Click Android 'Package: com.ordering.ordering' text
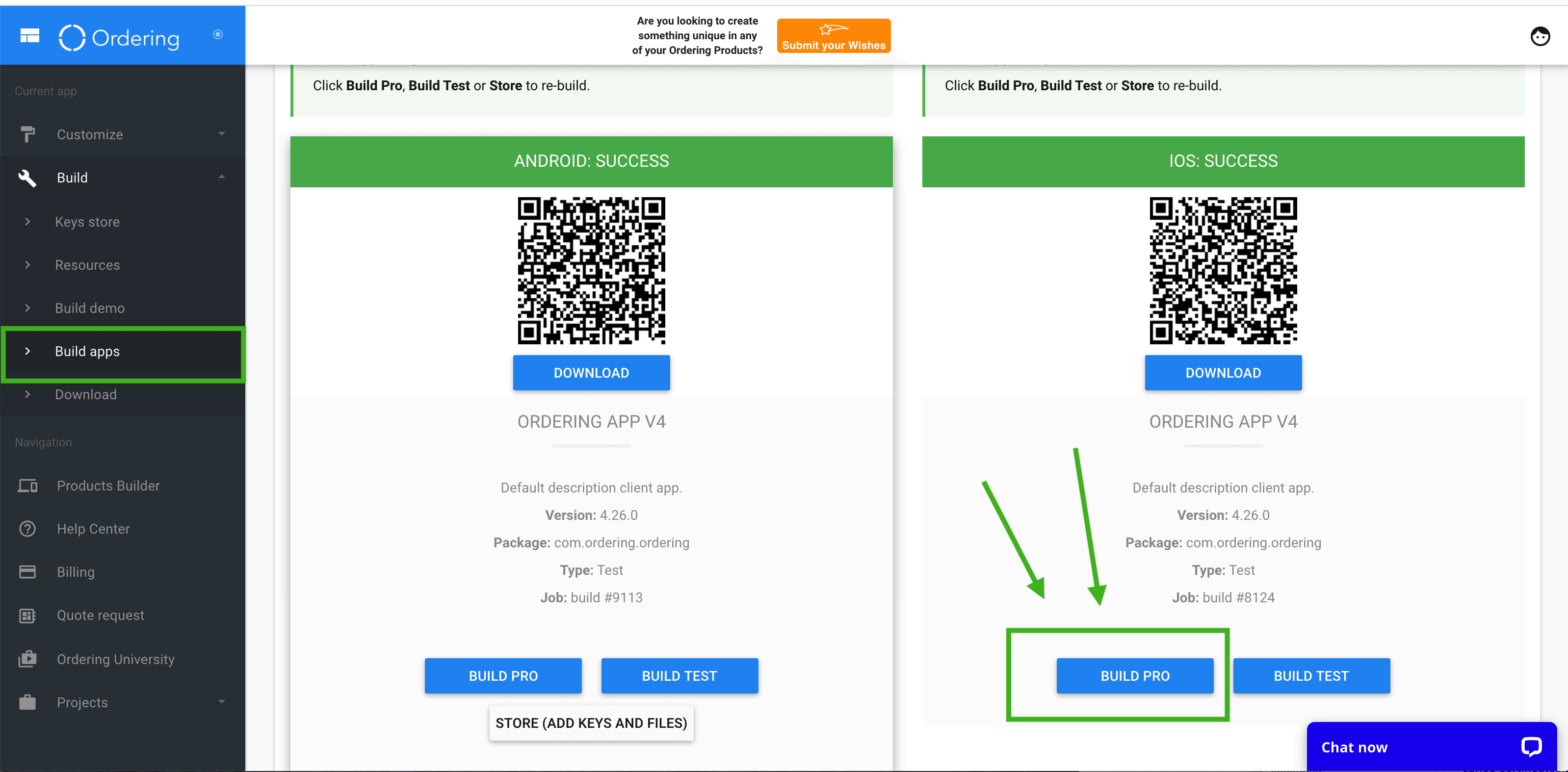The width and height of the screenshot is (1568, 772). 591,543
